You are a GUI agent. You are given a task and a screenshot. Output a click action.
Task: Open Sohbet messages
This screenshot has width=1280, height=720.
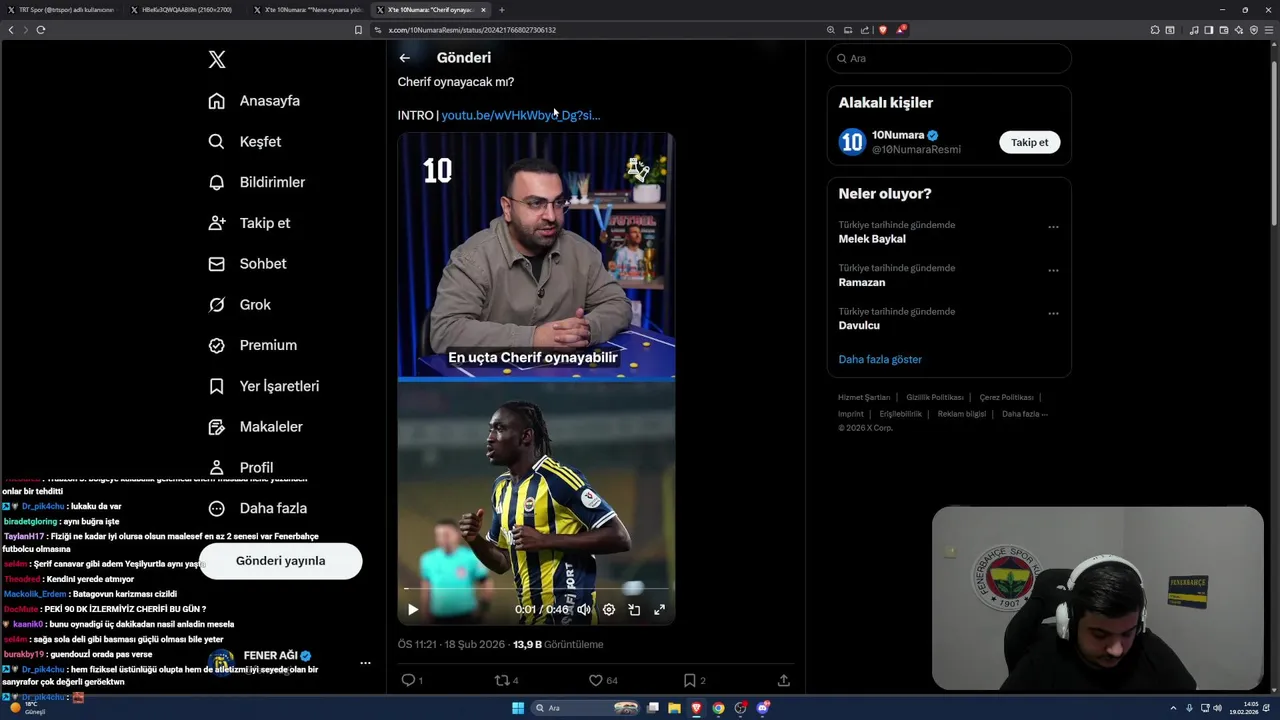click(x=247, y=264)
